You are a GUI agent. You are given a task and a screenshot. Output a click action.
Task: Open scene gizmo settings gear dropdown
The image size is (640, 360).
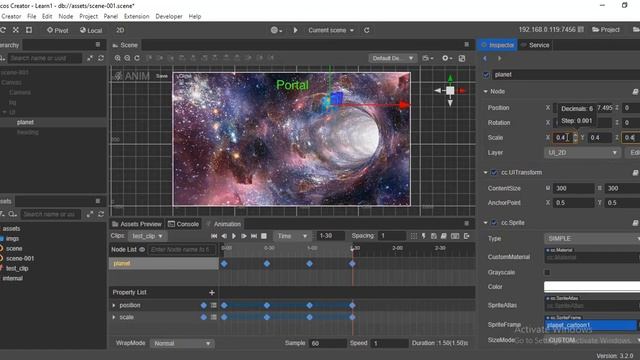[x=447, y=58]
